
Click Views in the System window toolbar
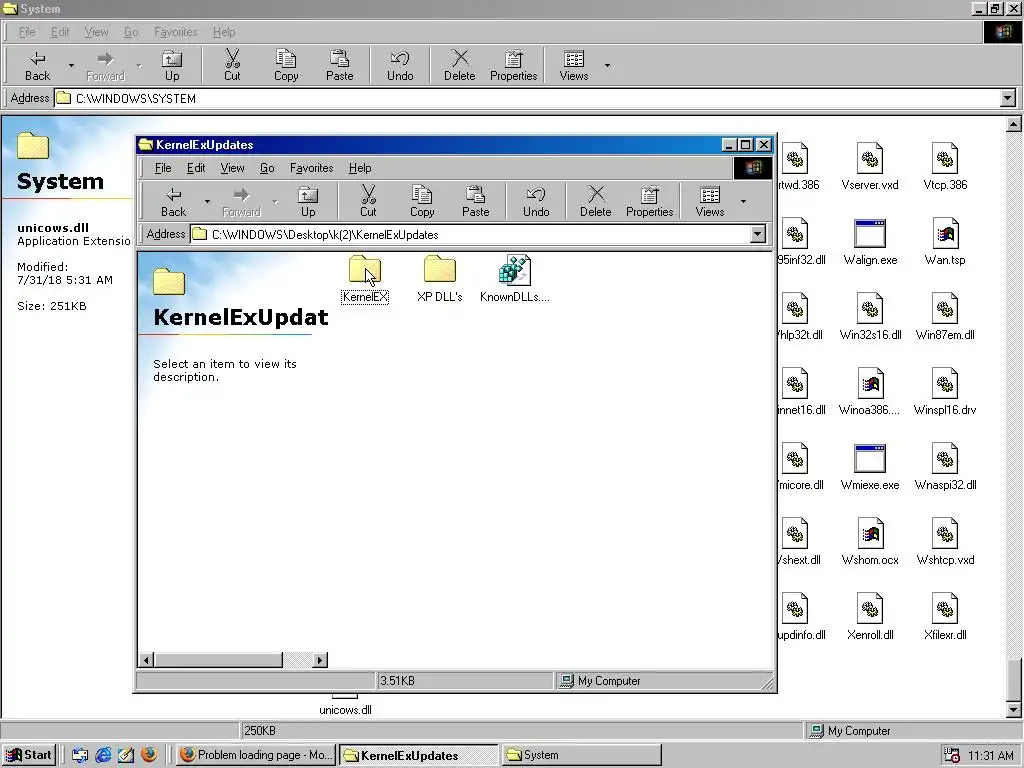[573, 66]
